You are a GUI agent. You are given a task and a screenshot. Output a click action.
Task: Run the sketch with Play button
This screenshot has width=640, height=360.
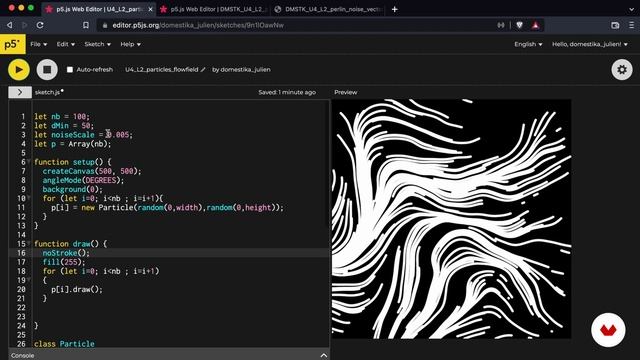[x=19, y=69]
